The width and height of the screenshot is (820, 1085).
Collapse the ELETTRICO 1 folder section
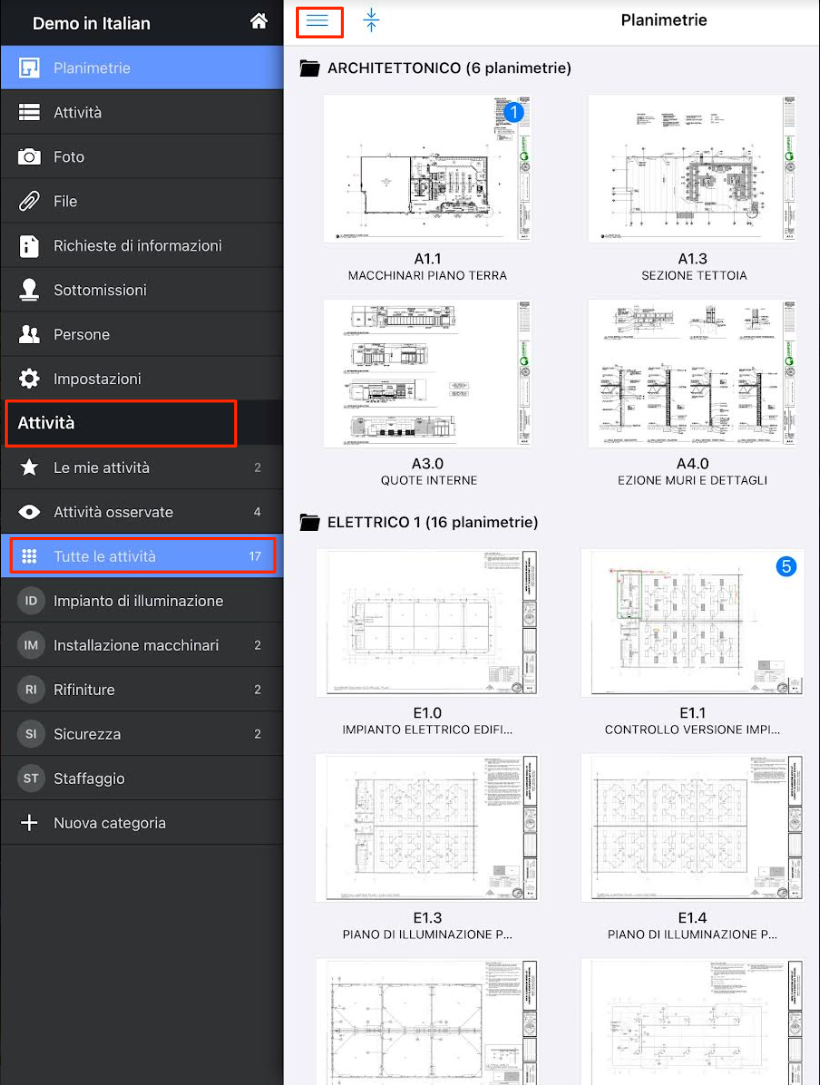310,522
